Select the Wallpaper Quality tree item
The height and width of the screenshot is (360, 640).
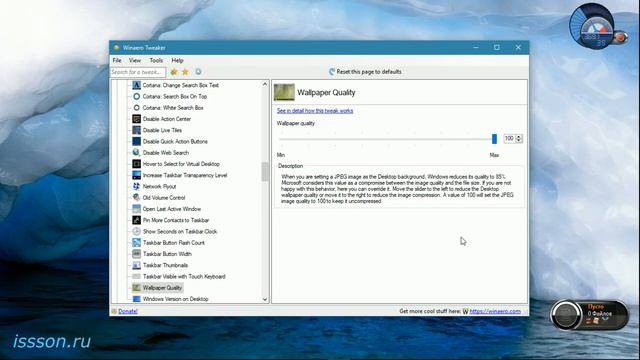coord(162,288)
